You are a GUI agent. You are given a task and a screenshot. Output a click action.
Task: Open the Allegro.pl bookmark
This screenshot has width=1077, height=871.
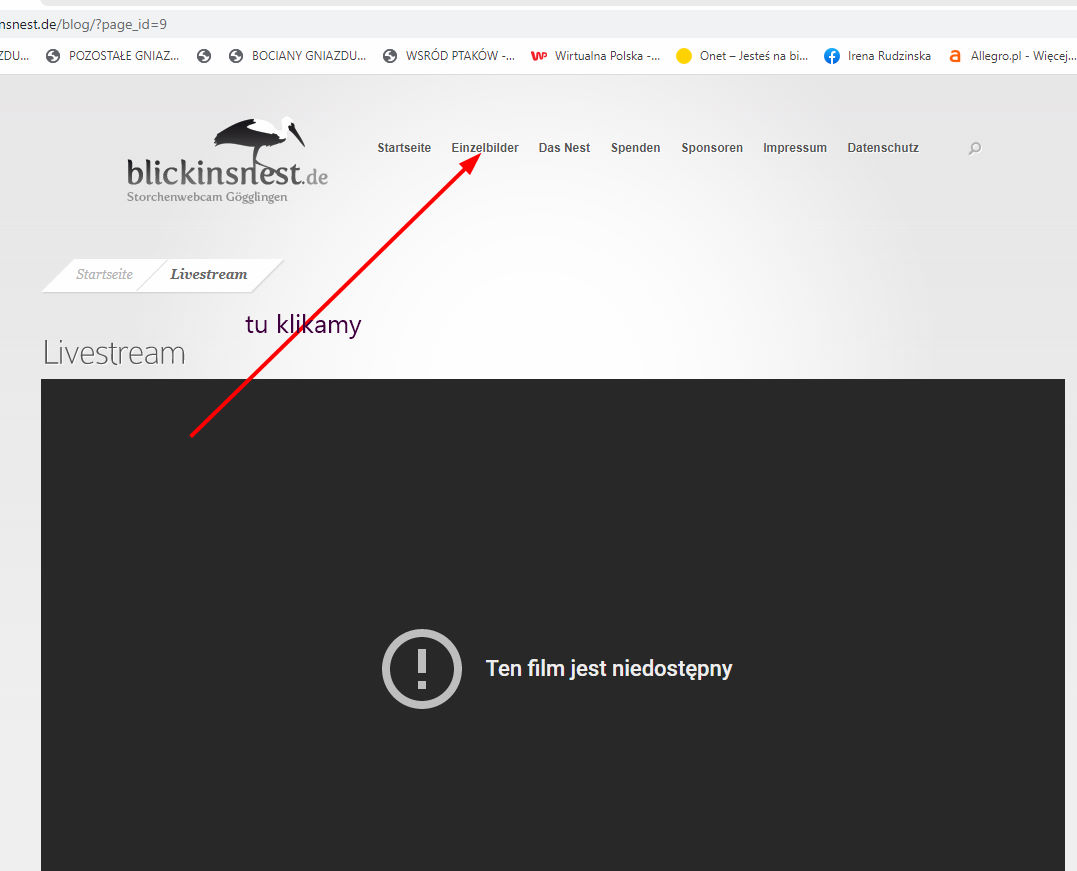tap(1012, 56)
